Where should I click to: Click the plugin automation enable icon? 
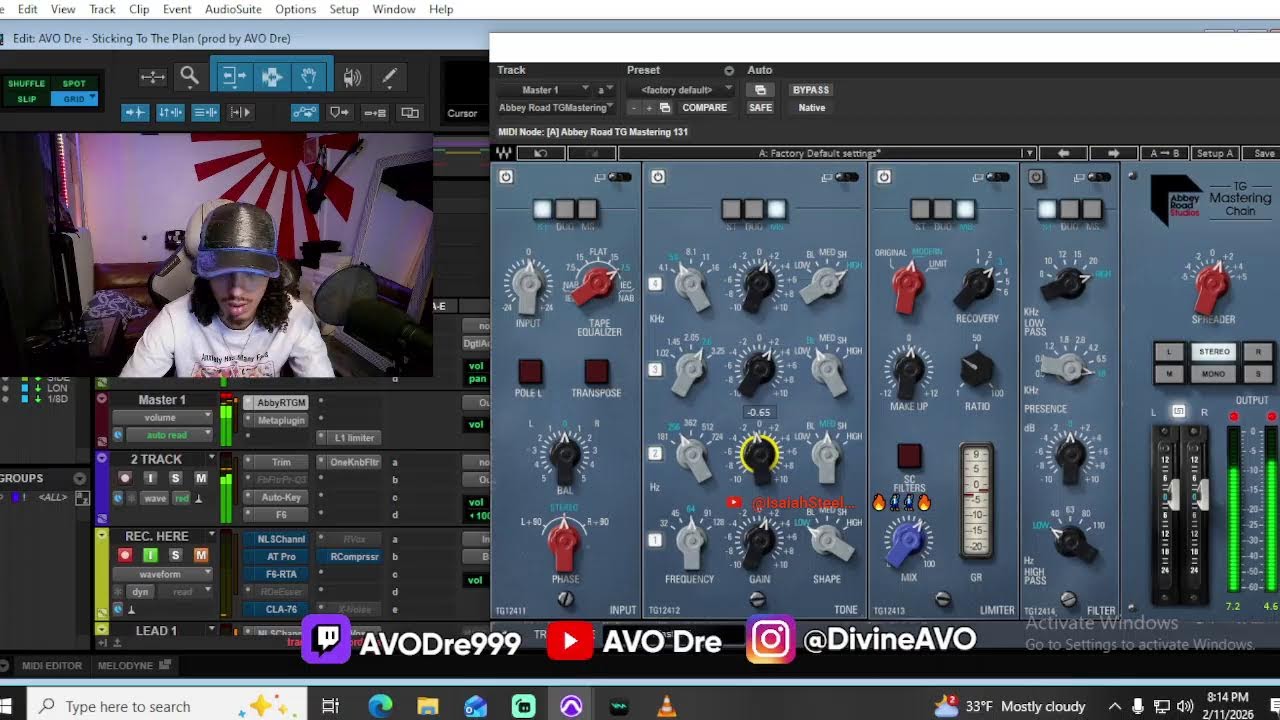click(760, 90)
